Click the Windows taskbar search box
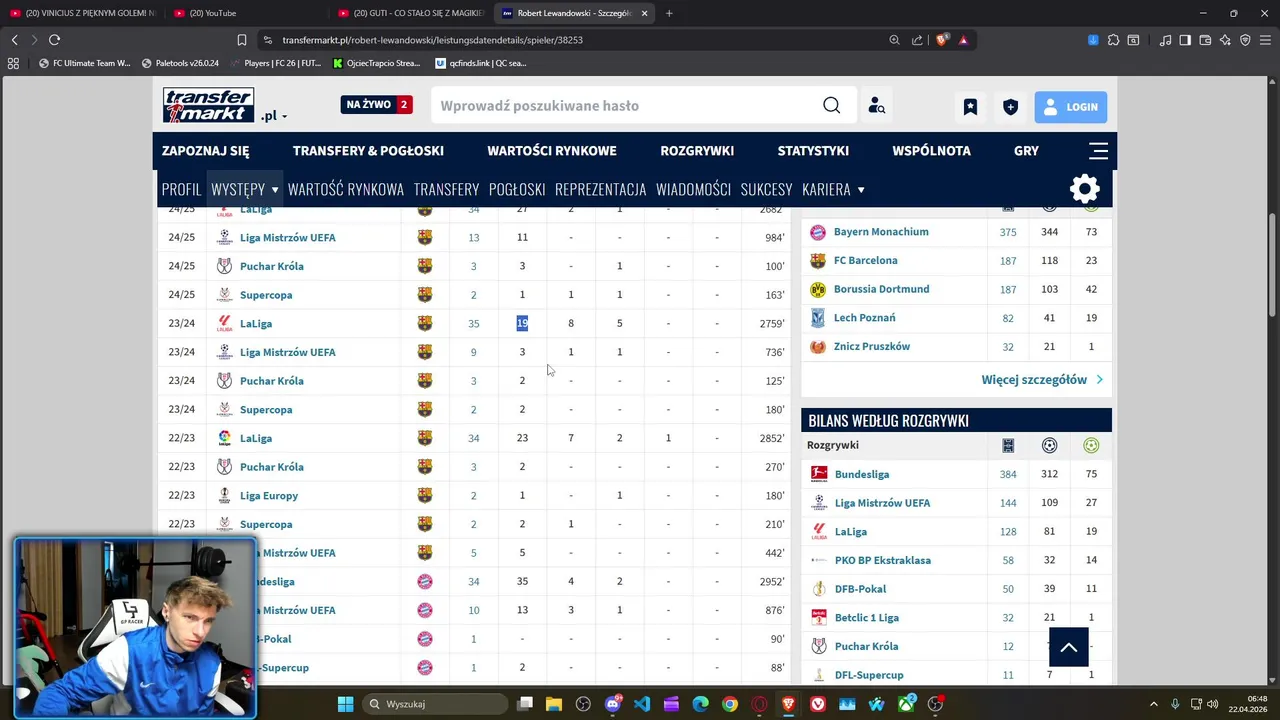Screen dimensions: 1280x720 click(434, 704)
